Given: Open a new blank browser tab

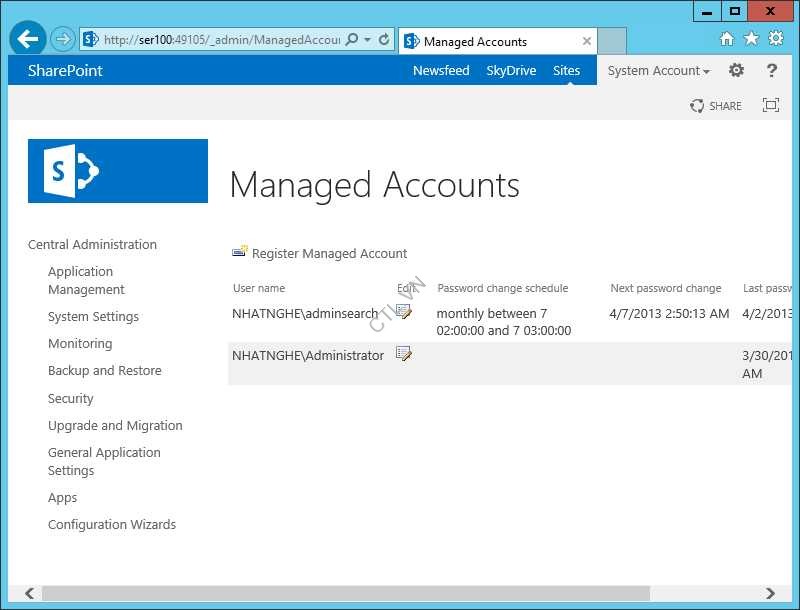Looking at the screenshot, I should click(612, 41).
